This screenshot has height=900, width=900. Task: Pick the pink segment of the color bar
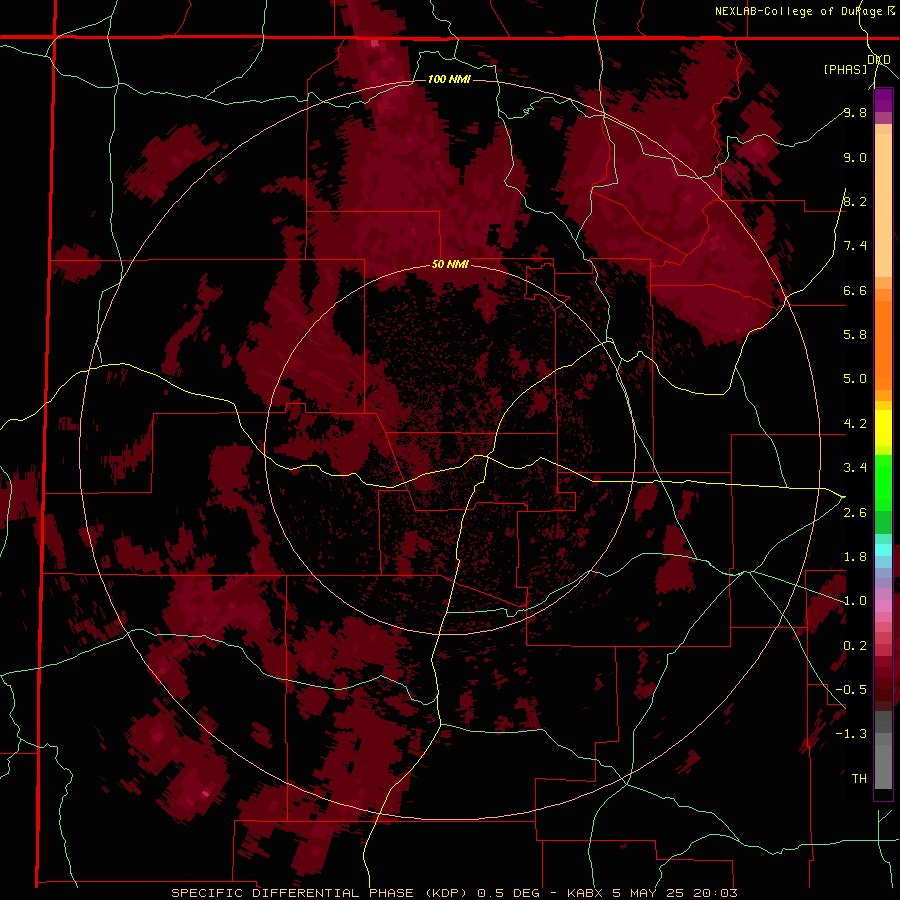tap(883, 606)
